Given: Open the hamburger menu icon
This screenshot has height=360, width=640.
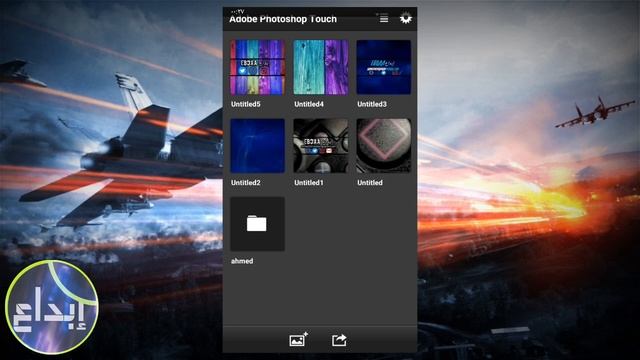Looking at the screenshot, I should 384,19.
